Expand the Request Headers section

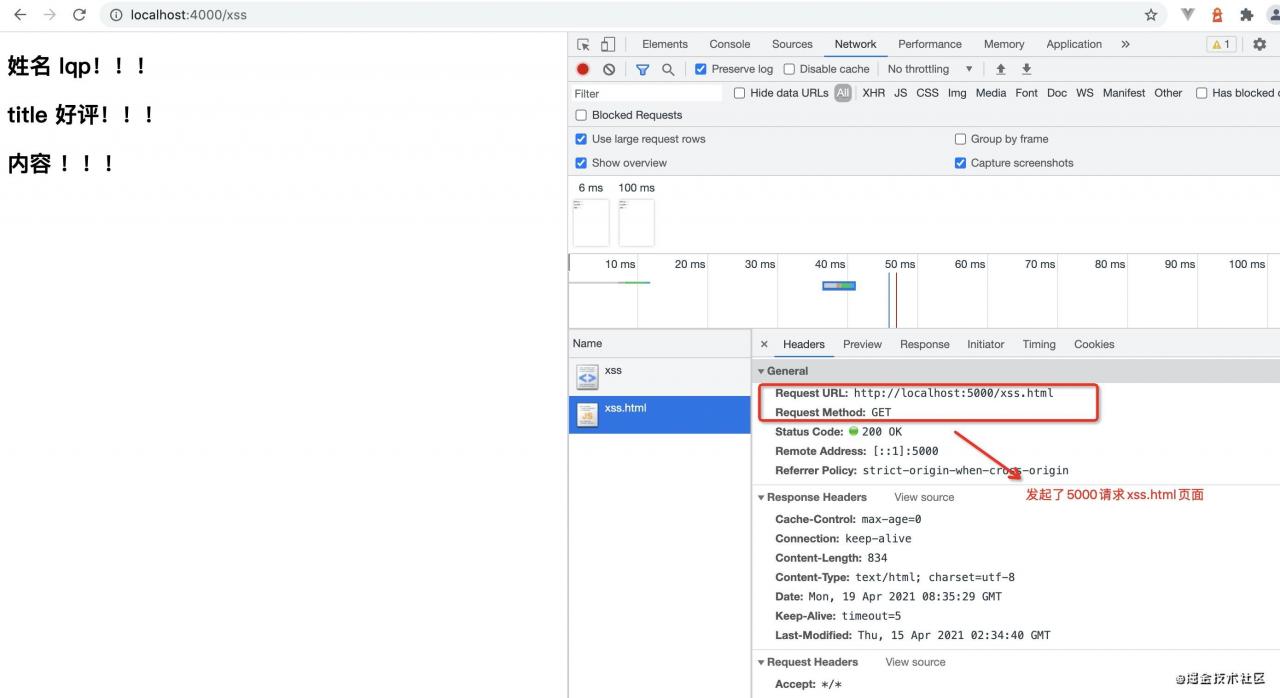[x=761, y=662]
